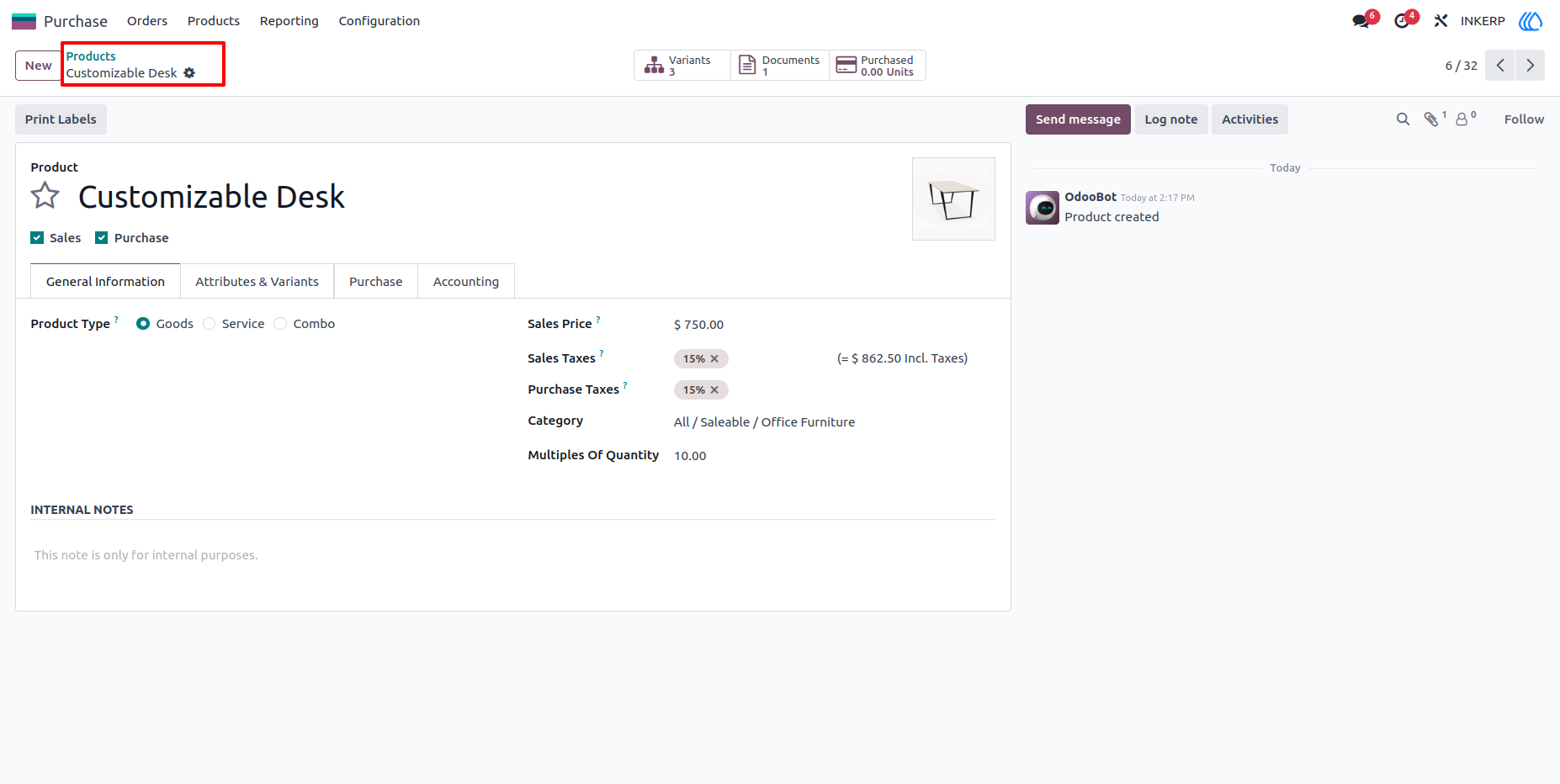Switch to the Purchase tab

(376, 282)
